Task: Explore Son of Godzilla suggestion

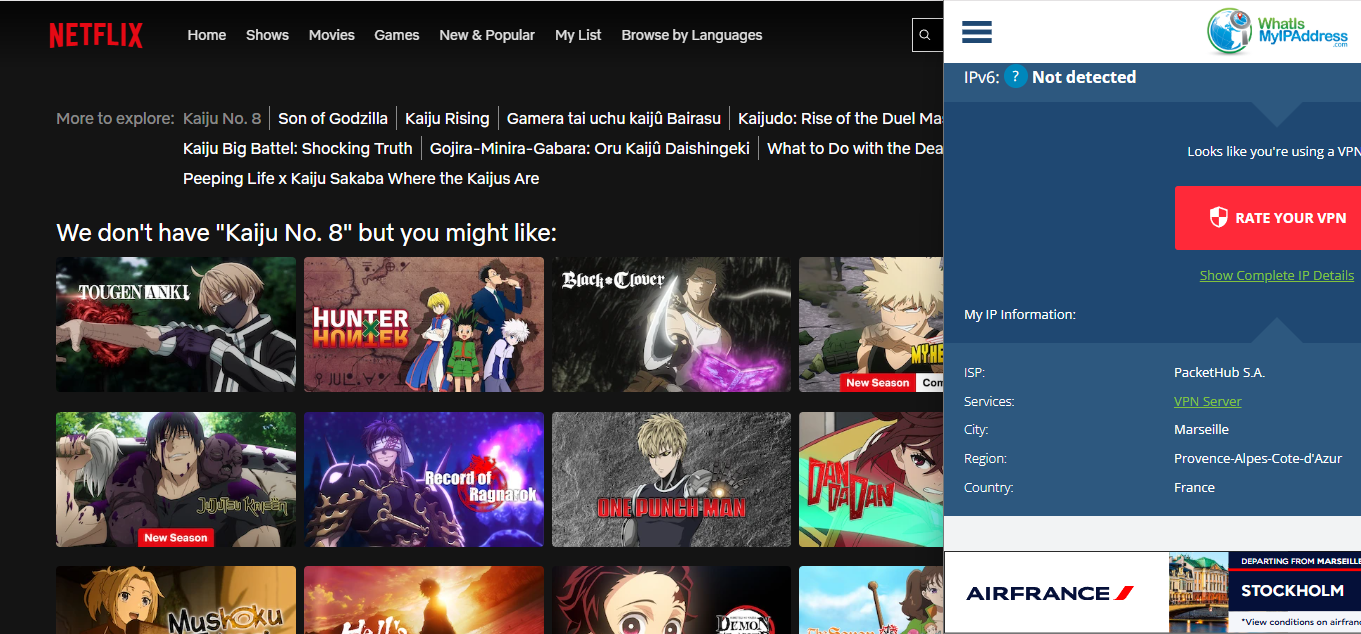Action: 333,118
